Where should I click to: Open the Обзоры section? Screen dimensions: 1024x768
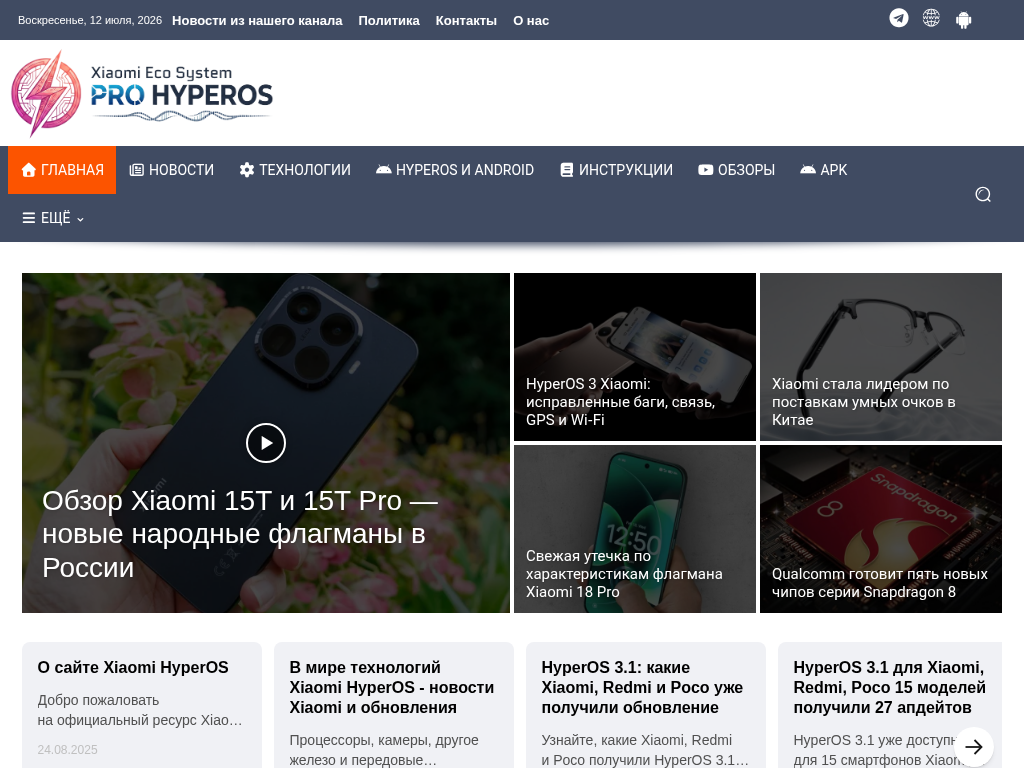[736, 170]
